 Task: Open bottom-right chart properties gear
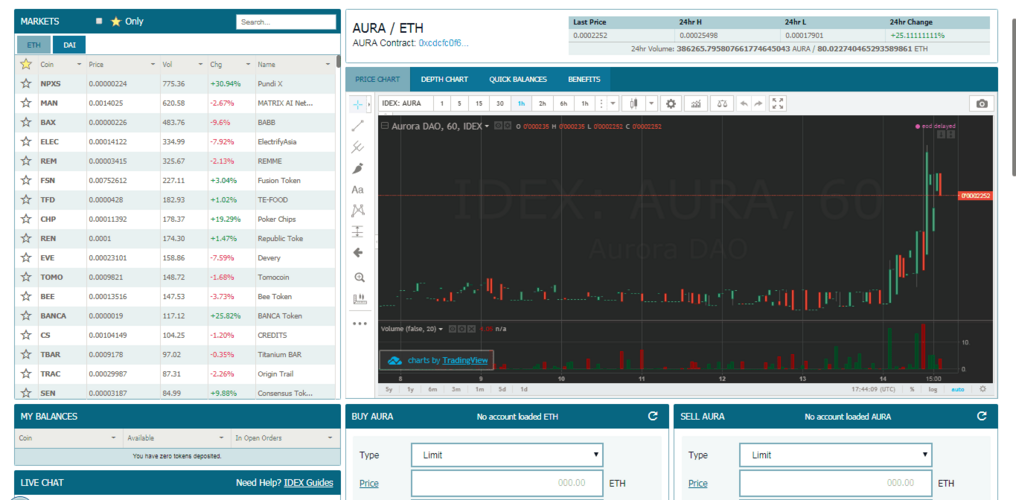[982, 389]
